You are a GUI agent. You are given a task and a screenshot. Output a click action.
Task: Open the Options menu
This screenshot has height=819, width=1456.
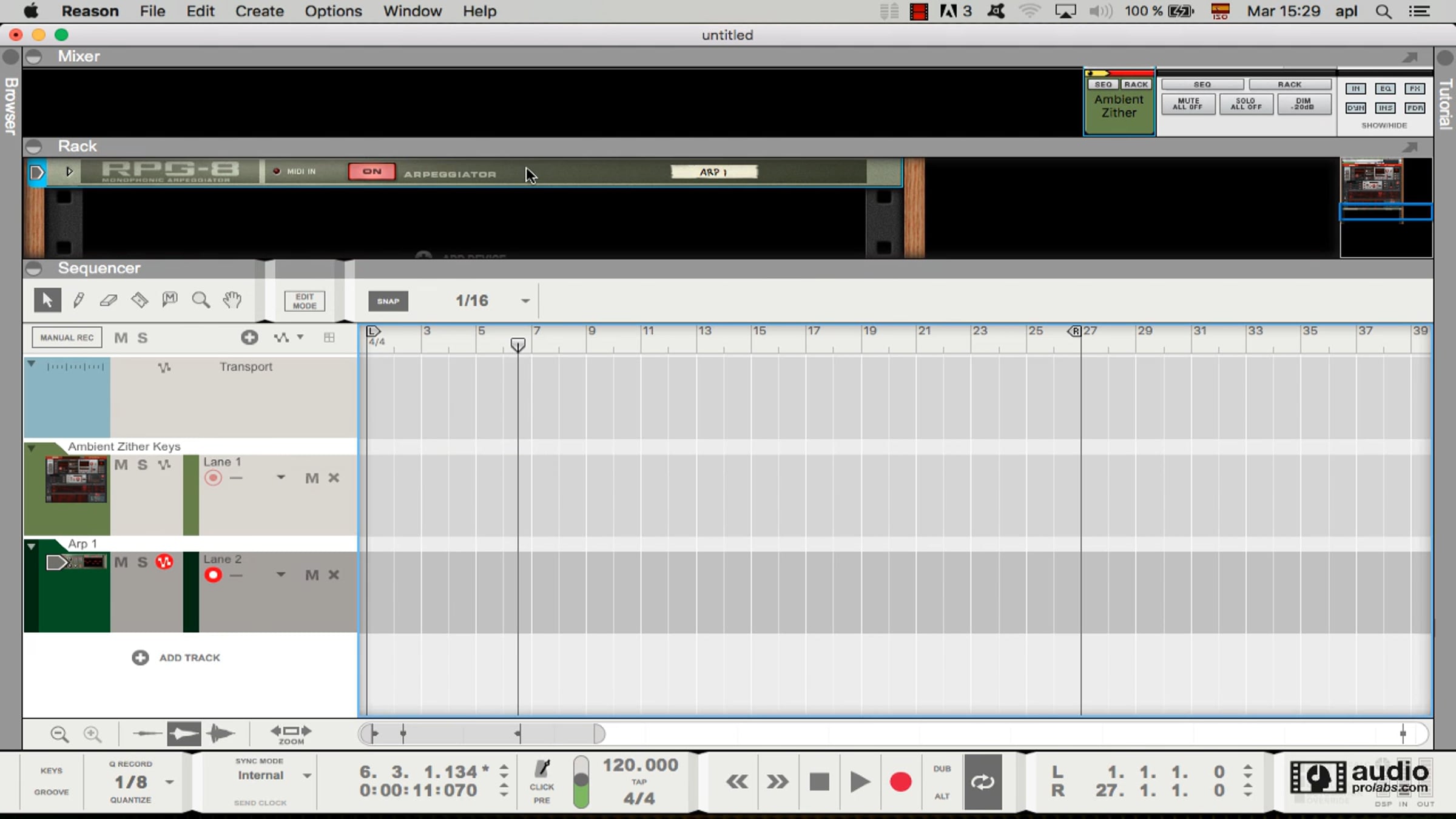coord(333,11)
